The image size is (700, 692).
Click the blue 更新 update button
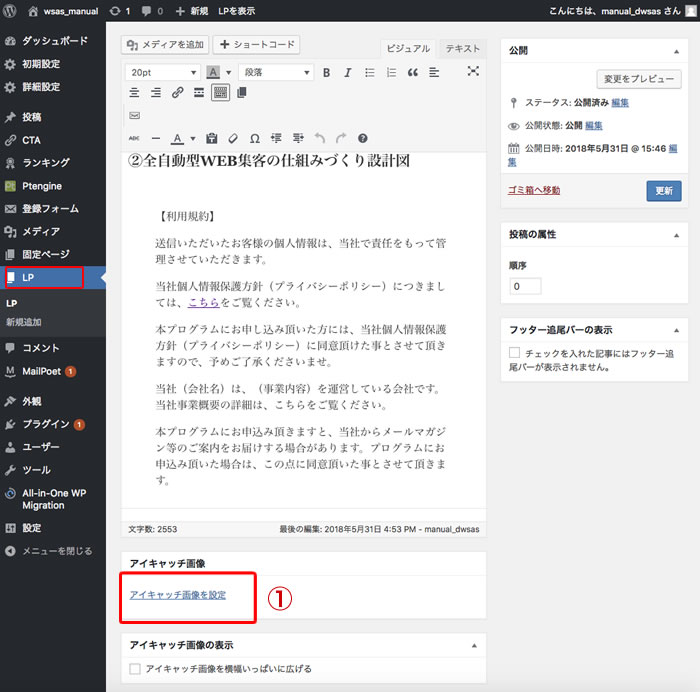(x=663, y=190)
